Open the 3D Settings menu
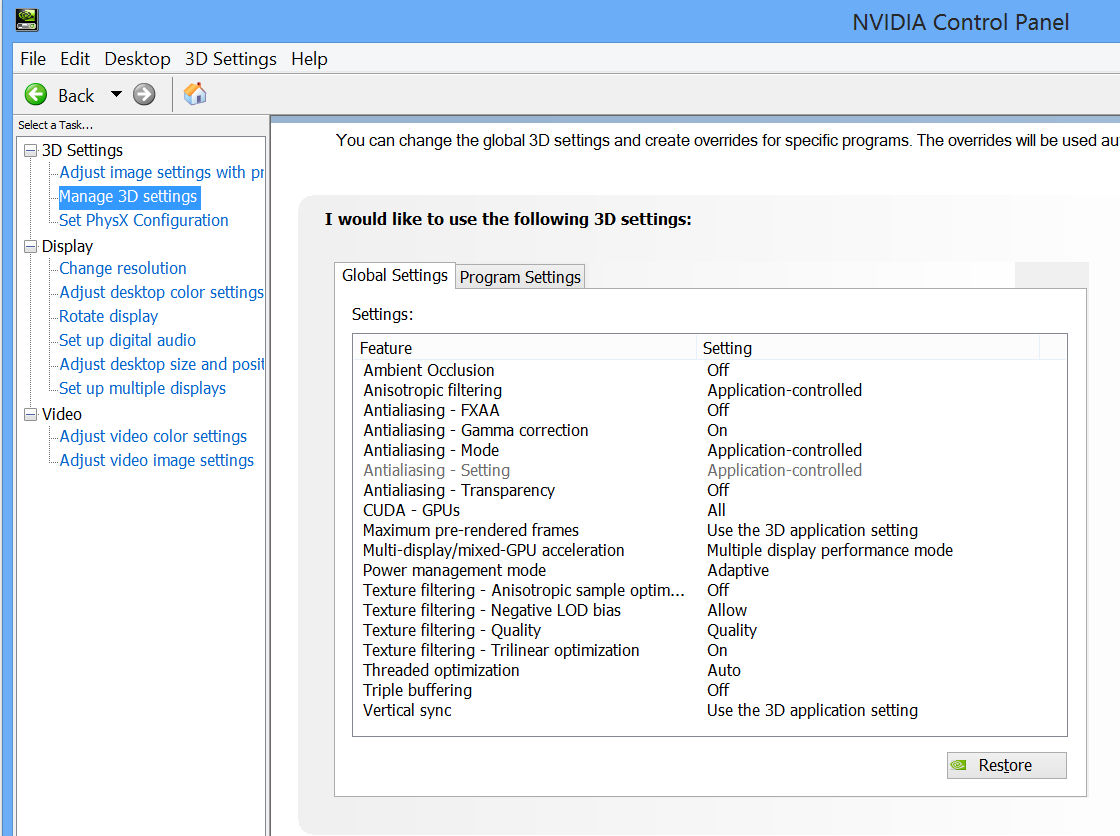 click(231, 59)
